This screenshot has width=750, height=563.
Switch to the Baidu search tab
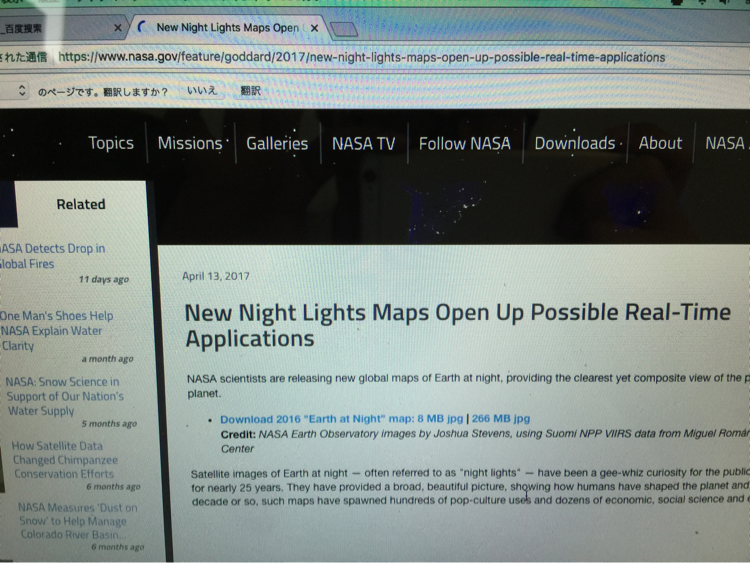[x=60, y=28]
